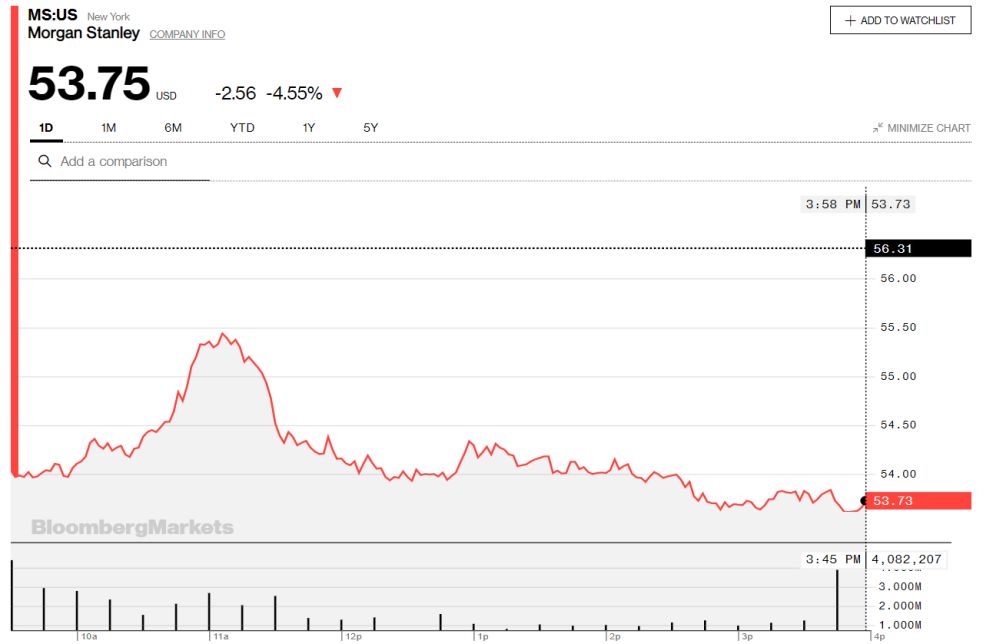This screenshot has width=1000, height=644.
Task: Click the 56.00 price axis label
Action: click(898, 279)
